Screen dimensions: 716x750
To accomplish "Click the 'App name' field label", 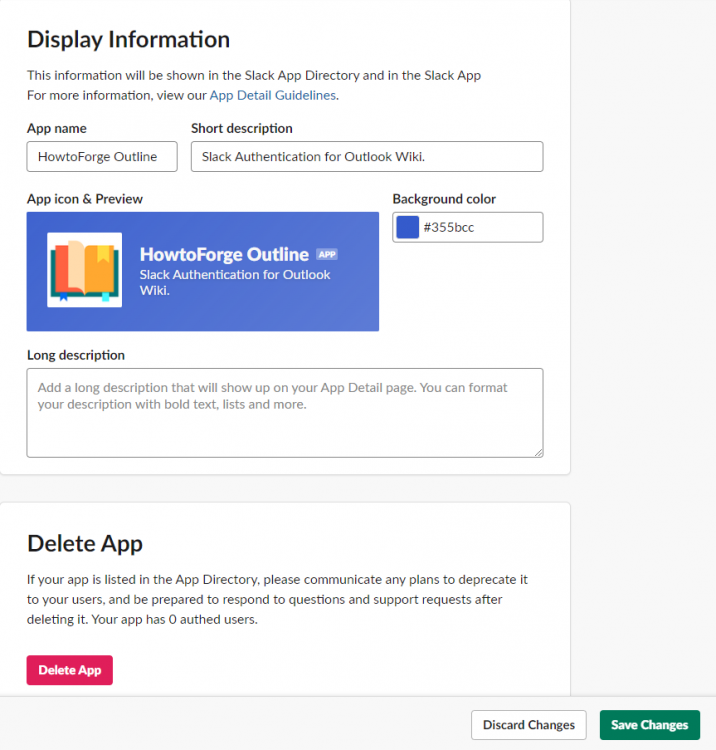I will (x=56, y=128).
